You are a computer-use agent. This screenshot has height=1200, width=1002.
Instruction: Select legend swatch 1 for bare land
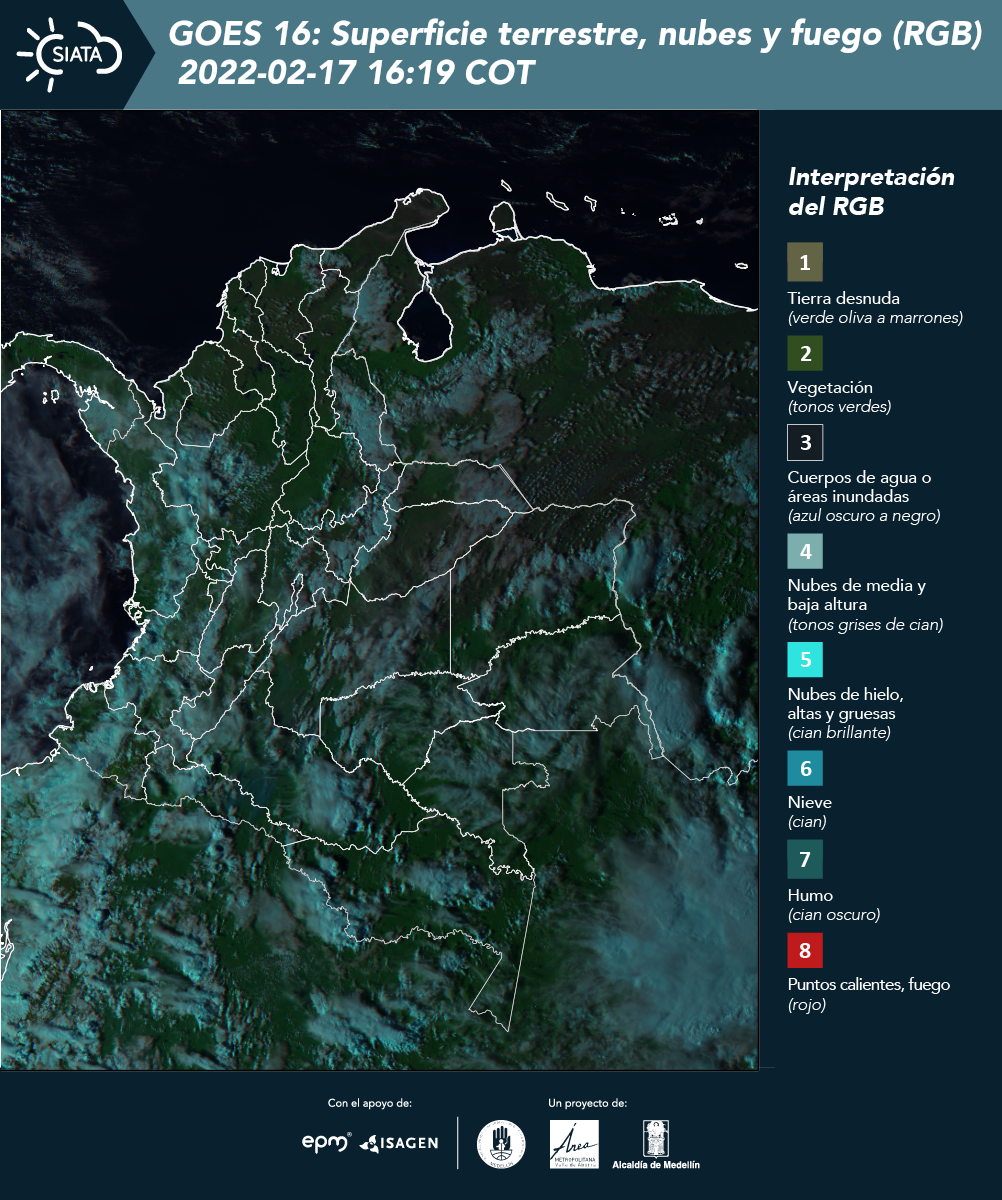pos(805,262)
